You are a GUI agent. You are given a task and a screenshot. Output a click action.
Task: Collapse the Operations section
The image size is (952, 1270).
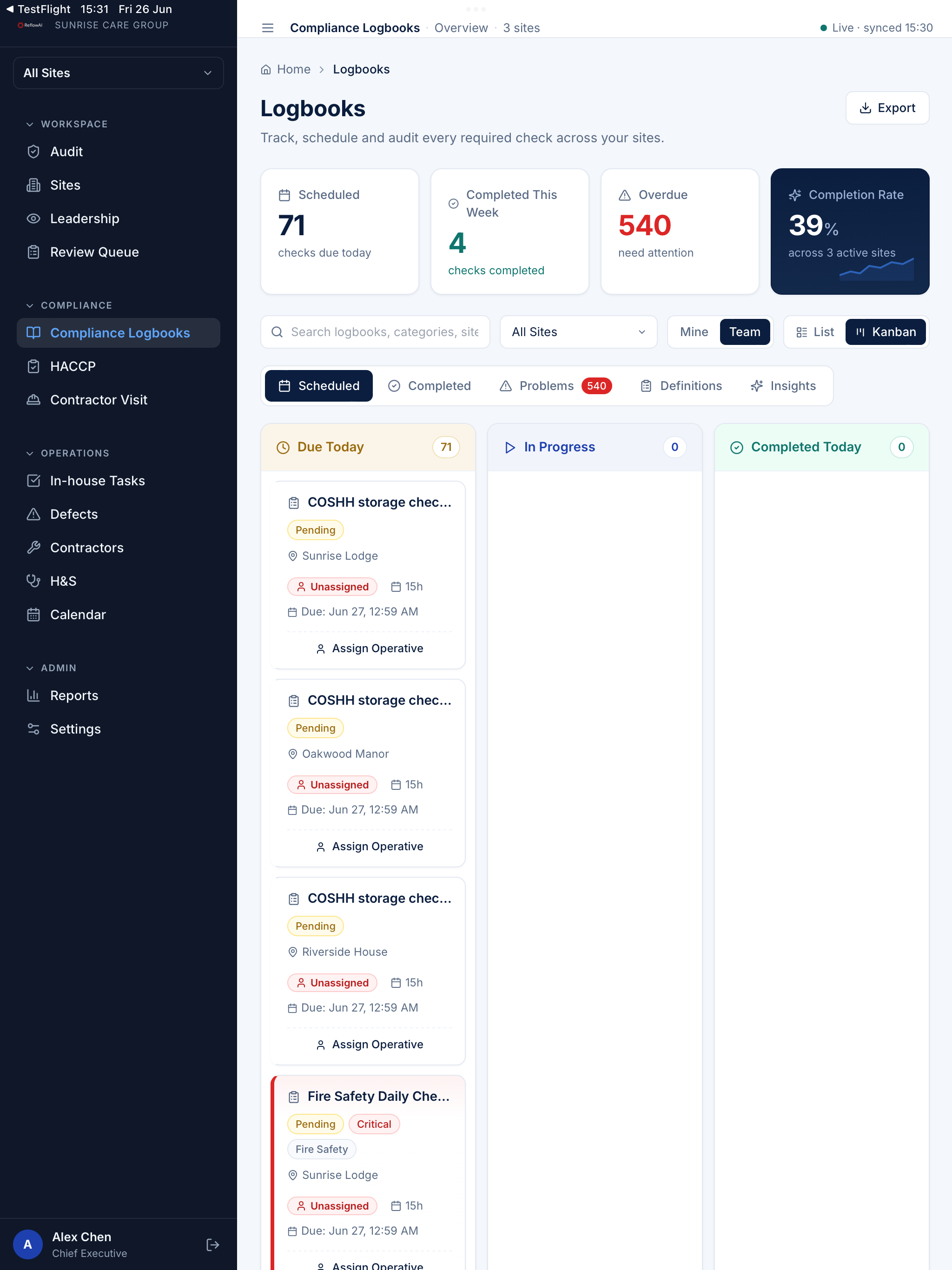68,453
